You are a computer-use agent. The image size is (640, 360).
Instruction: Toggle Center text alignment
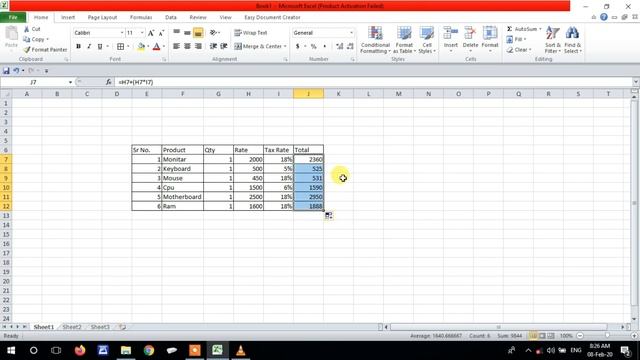point(187,47)
